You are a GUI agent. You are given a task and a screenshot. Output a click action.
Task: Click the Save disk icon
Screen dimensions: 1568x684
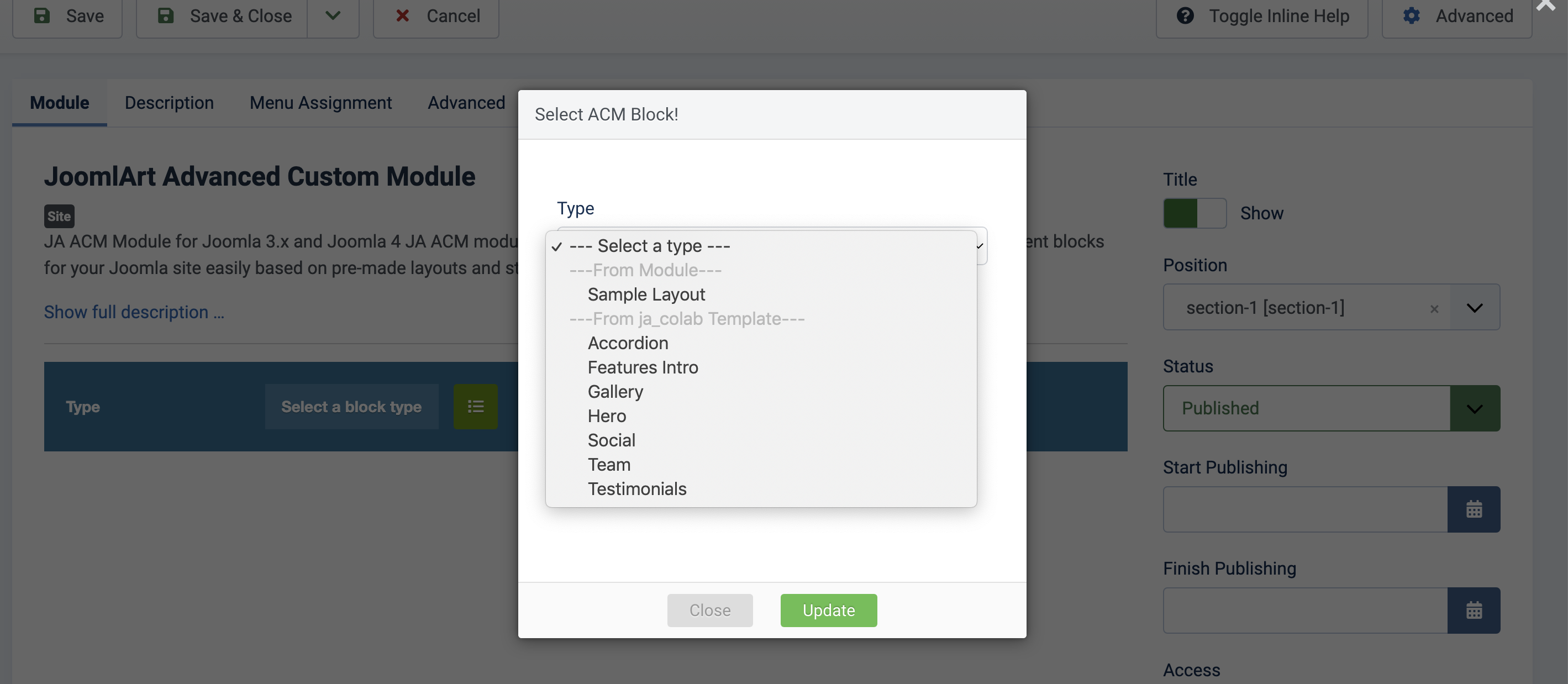click(42, 16)
